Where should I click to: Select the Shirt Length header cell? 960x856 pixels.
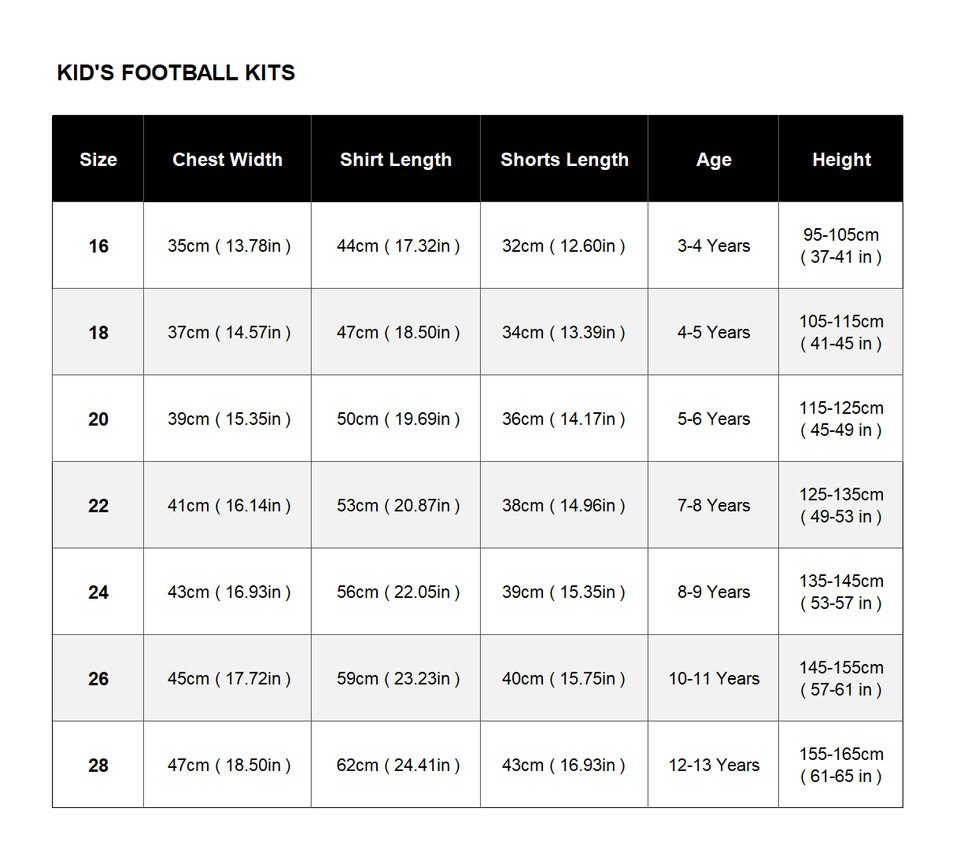(x=396, y=159)
